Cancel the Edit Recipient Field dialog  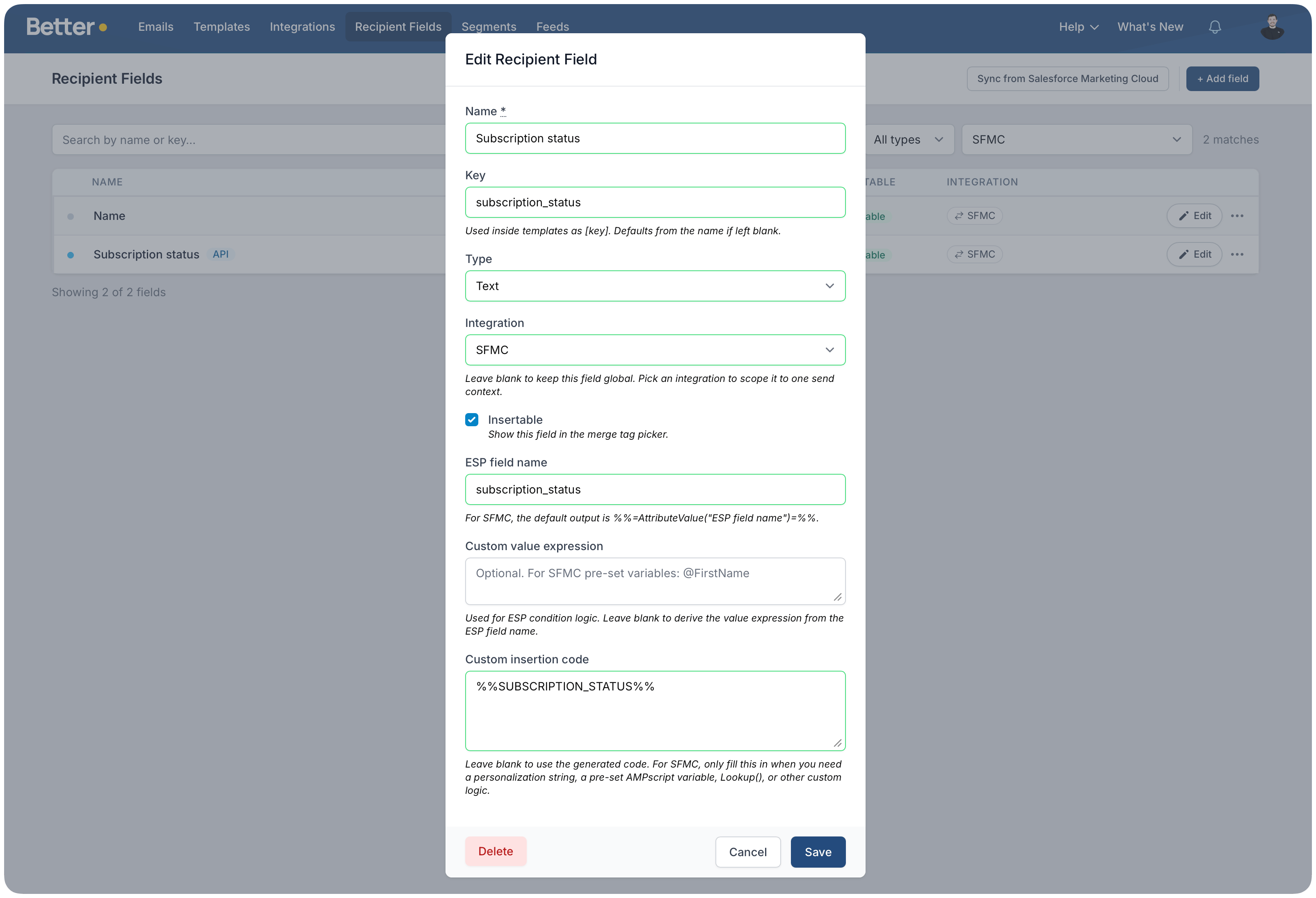point(747,852)
